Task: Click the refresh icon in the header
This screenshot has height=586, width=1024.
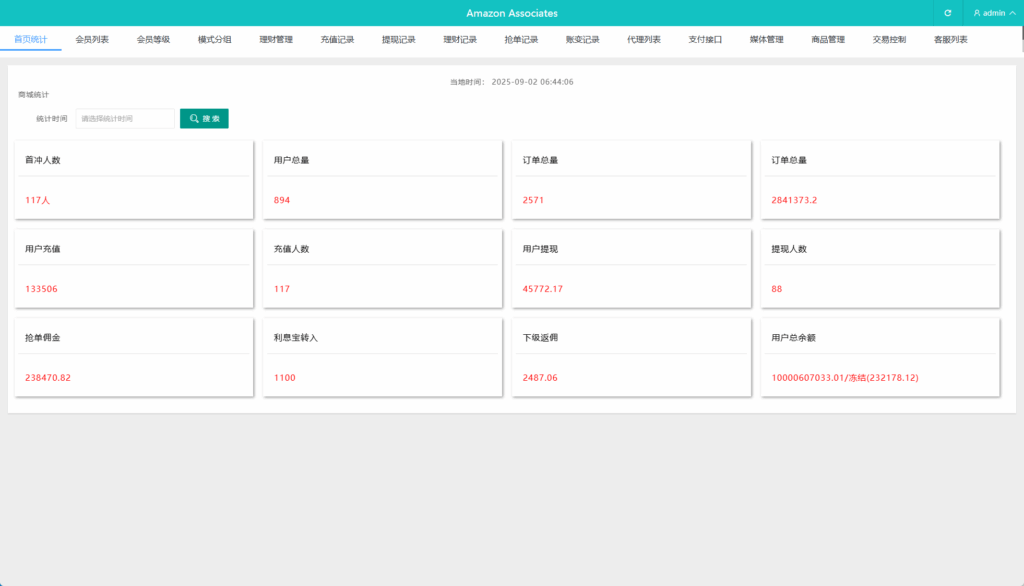Action: click(947, 13)
